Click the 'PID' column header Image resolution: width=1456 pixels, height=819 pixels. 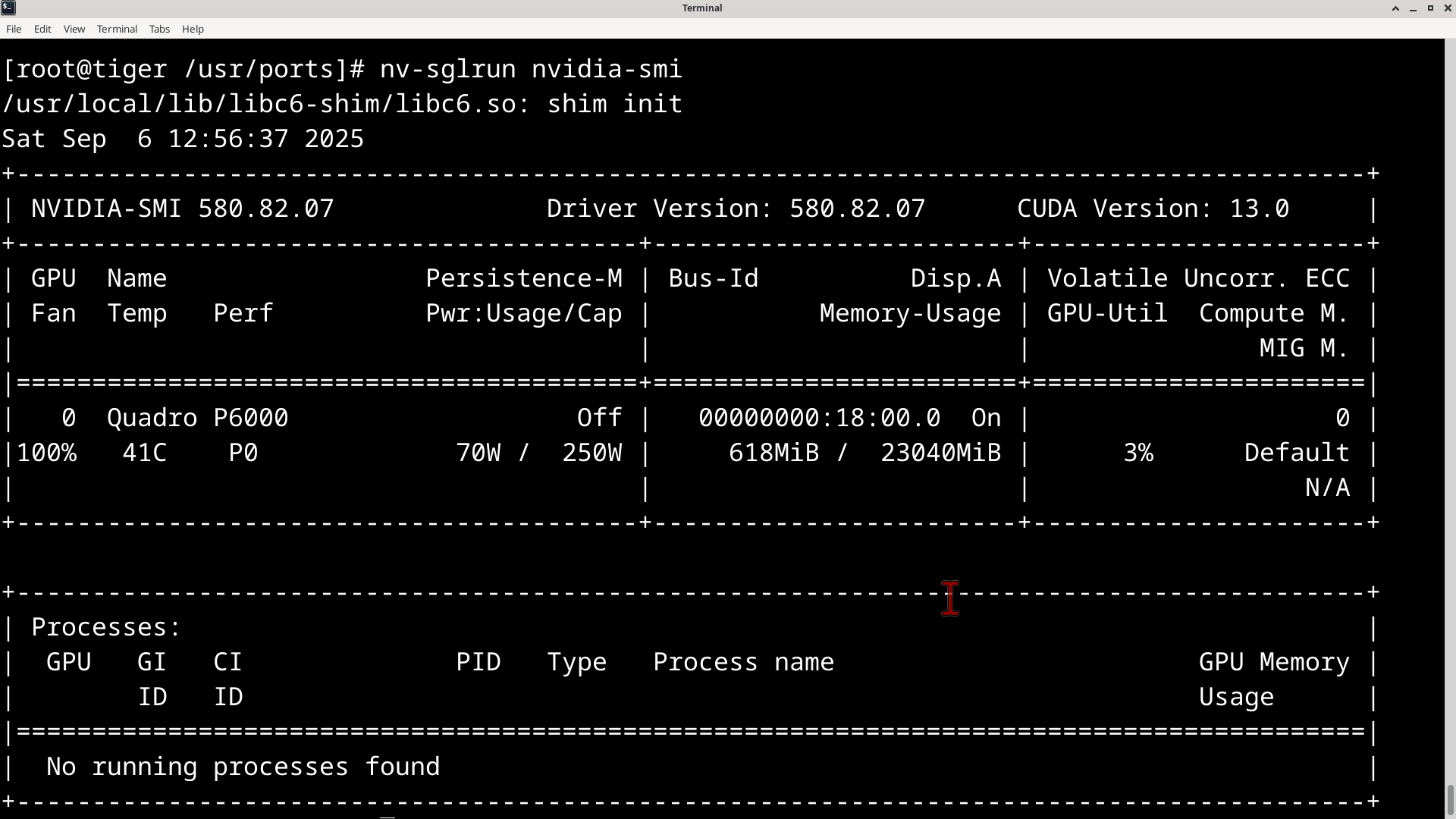click(x=478, y=662)
